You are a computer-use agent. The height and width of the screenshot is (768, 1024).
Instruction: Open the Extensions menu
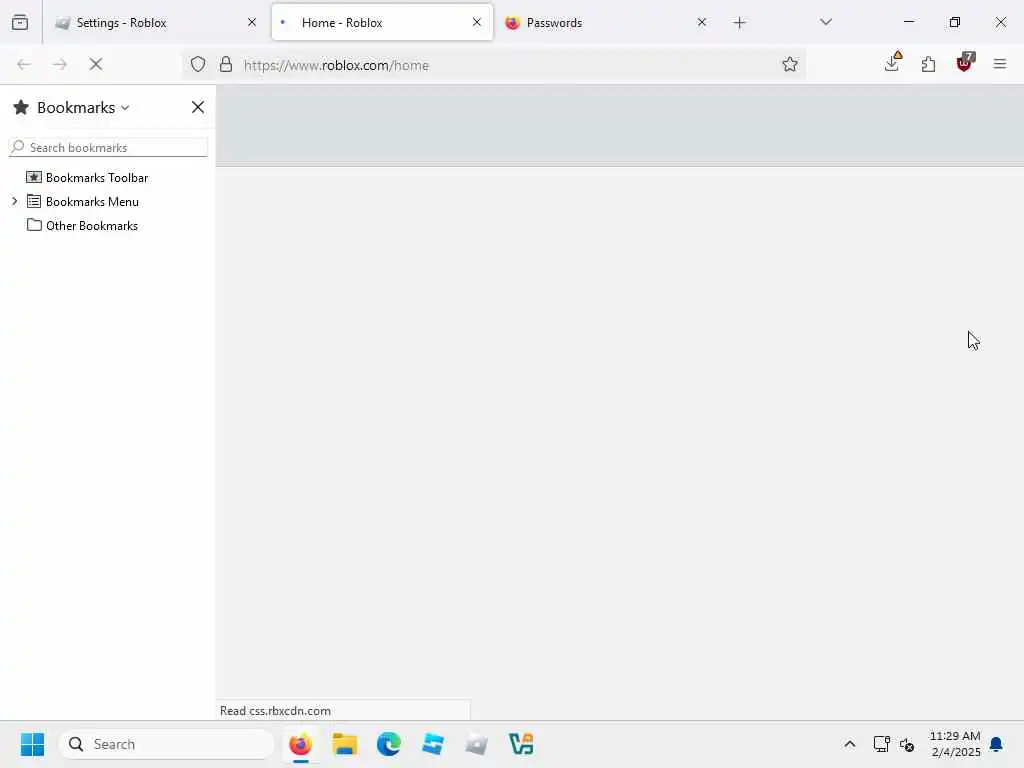pos(928,64)
